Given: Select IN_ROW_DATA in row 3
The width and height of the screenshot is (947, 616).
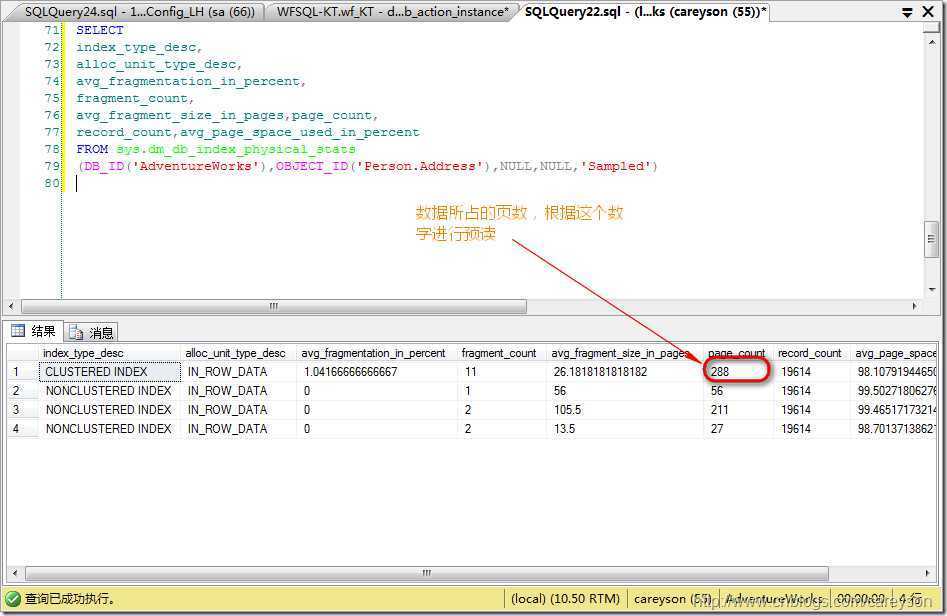Looking at the screenshot, I should point(239,409).
